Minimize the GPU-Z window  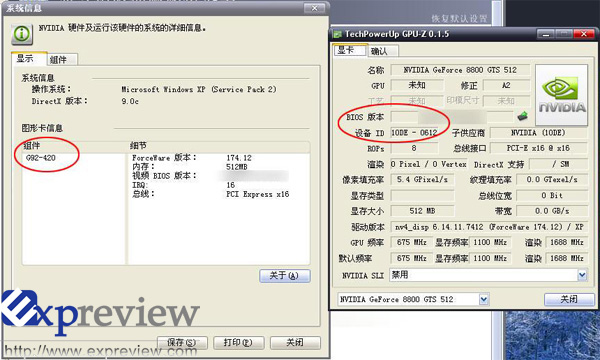point(545,34)
